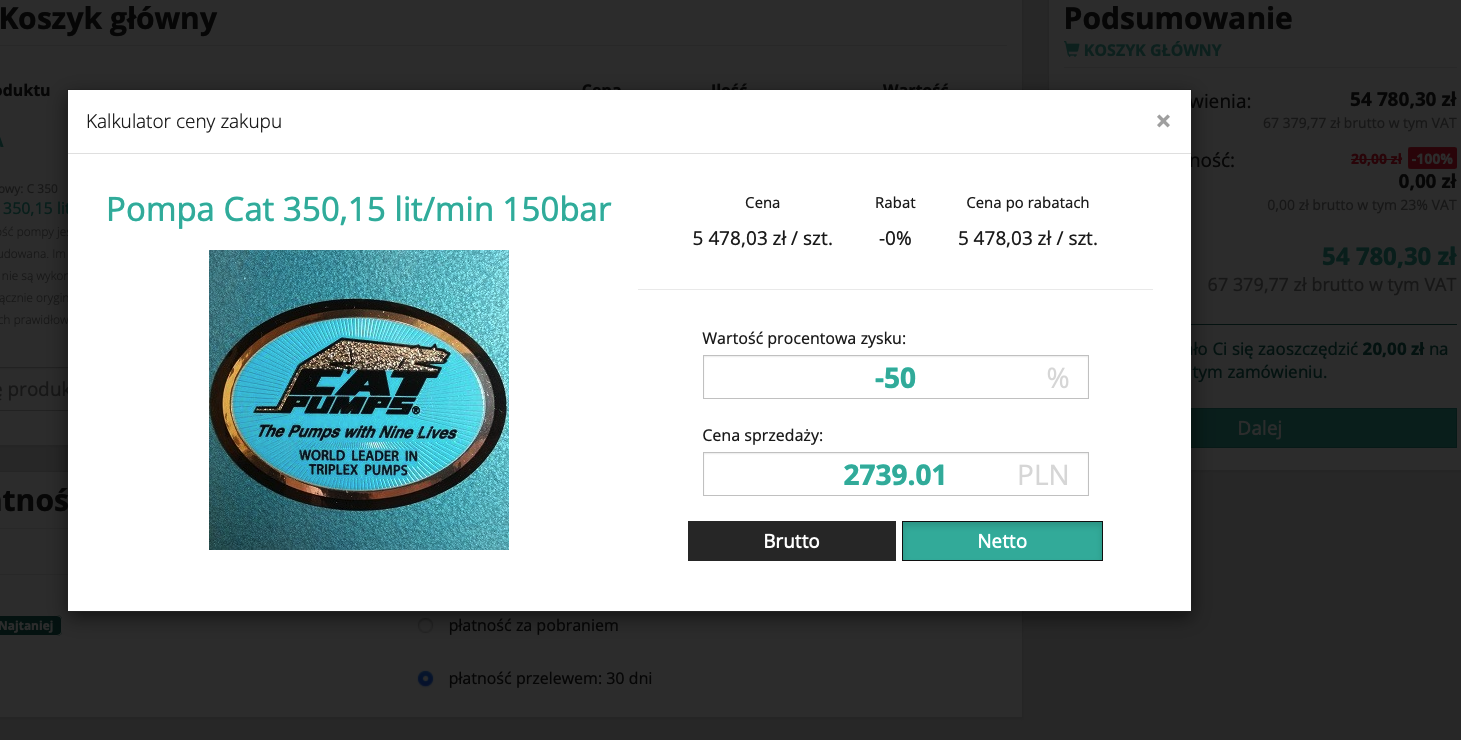The image size is (1461, 740).
Task: Click the Kalkulator ceny zakupu header title
Action: (184, 122)
